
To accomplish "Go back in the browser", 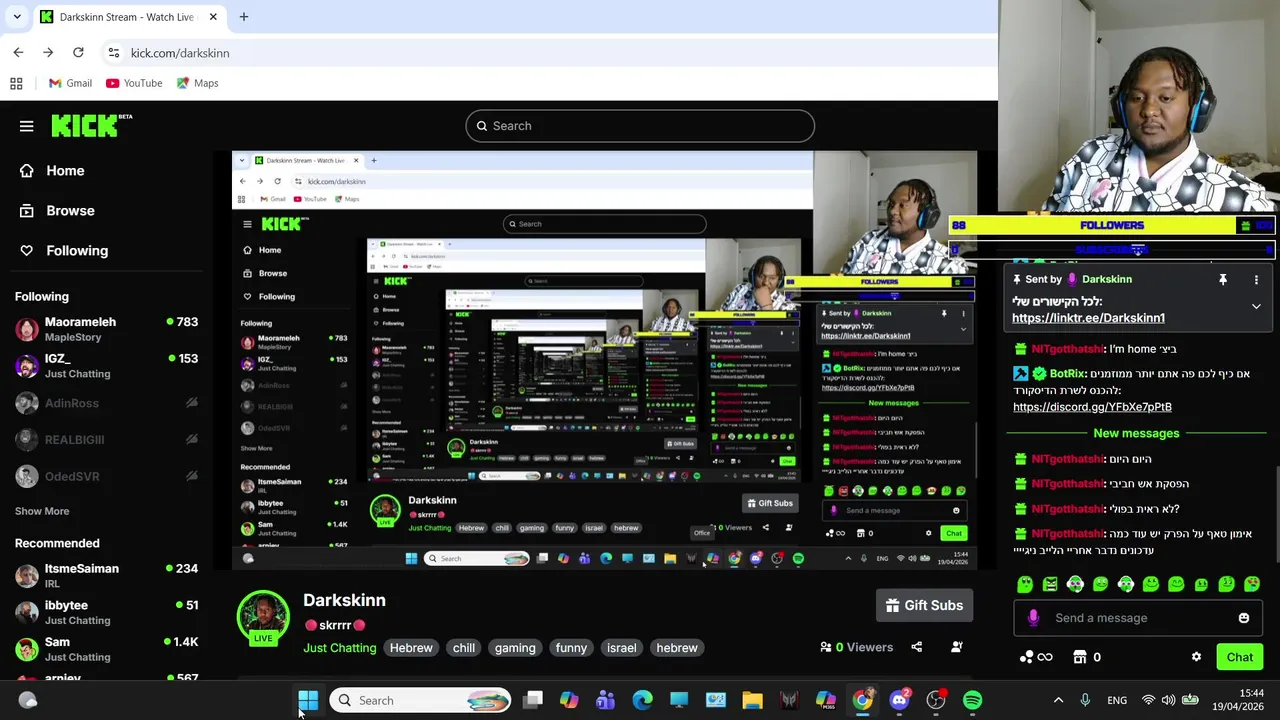I will point(18,52).
